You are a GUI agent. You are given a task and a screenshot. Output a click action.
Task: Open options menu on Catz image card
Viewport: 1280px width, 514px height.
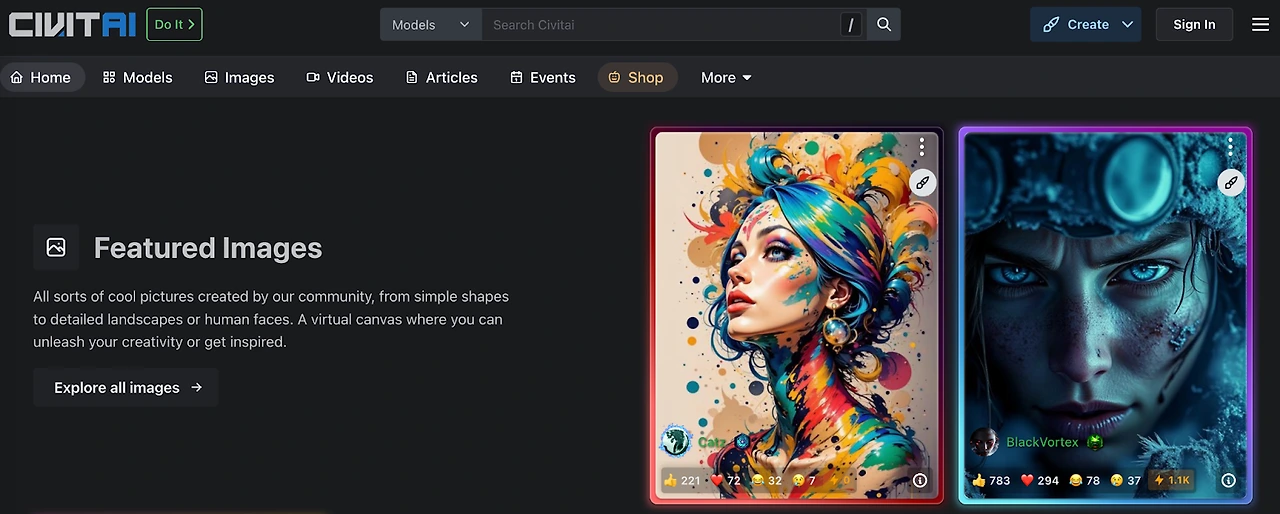tap(922, 146)
